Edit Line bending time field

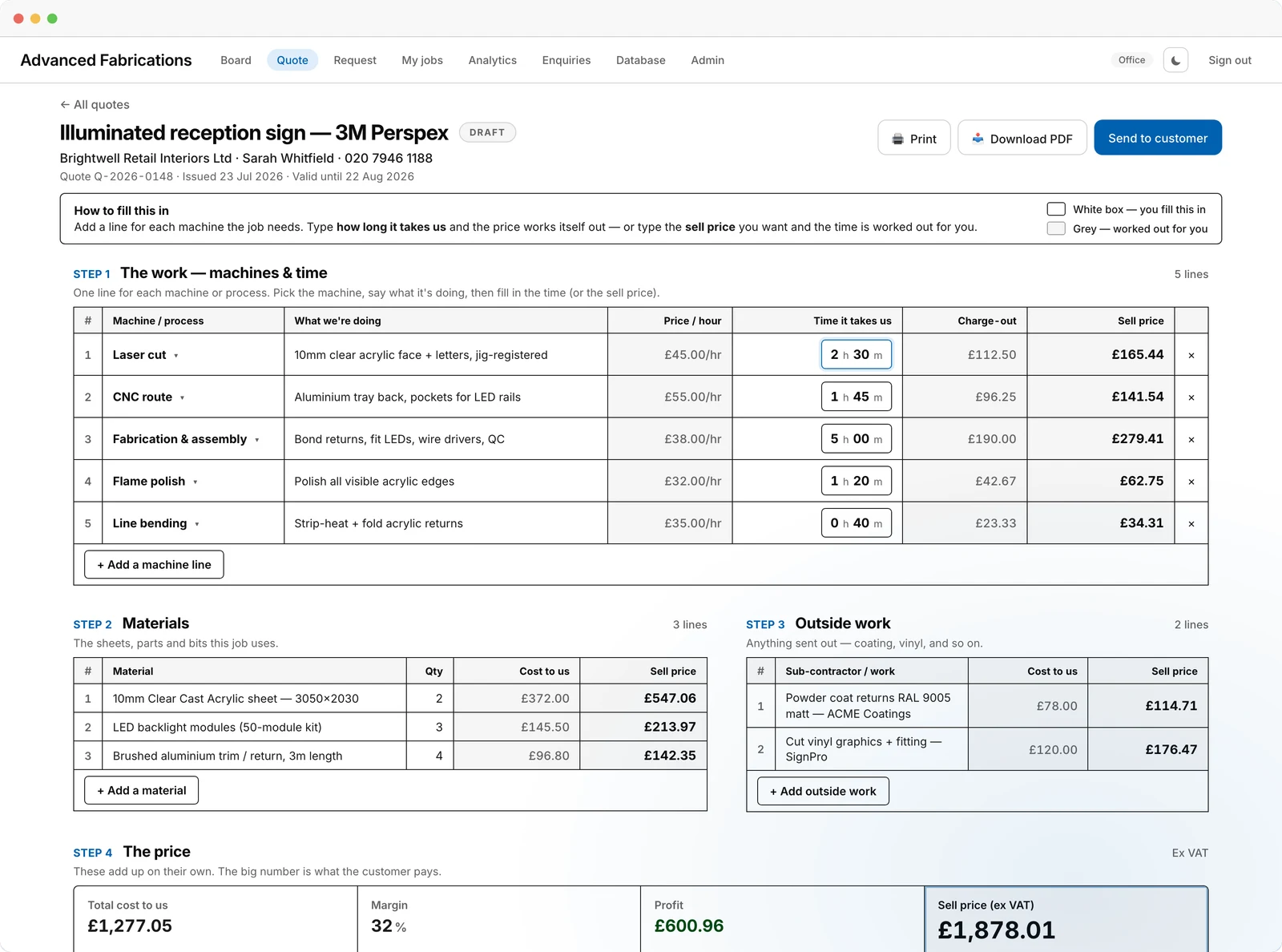click(857, 523)
